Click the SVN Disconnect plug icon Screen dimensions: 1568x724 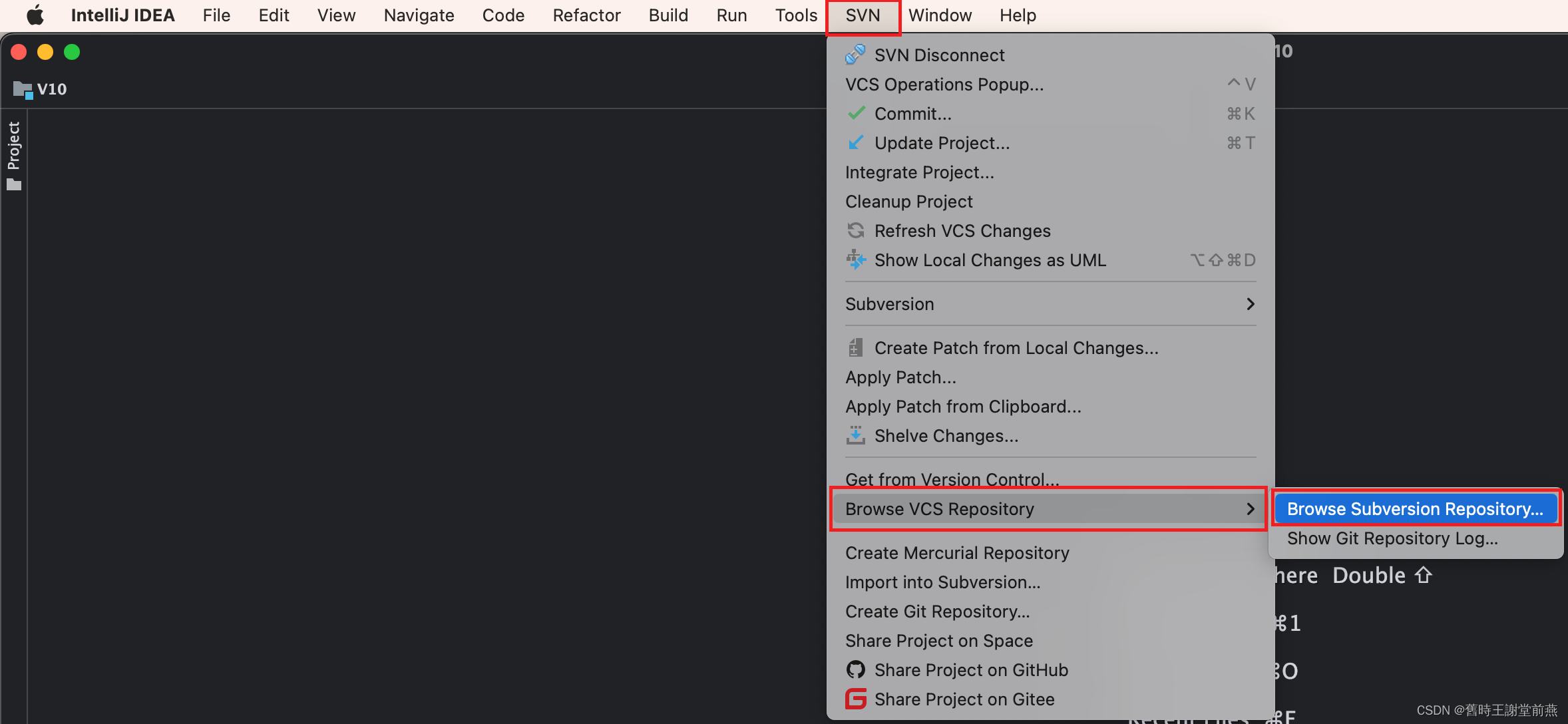[x=855, y=55]
